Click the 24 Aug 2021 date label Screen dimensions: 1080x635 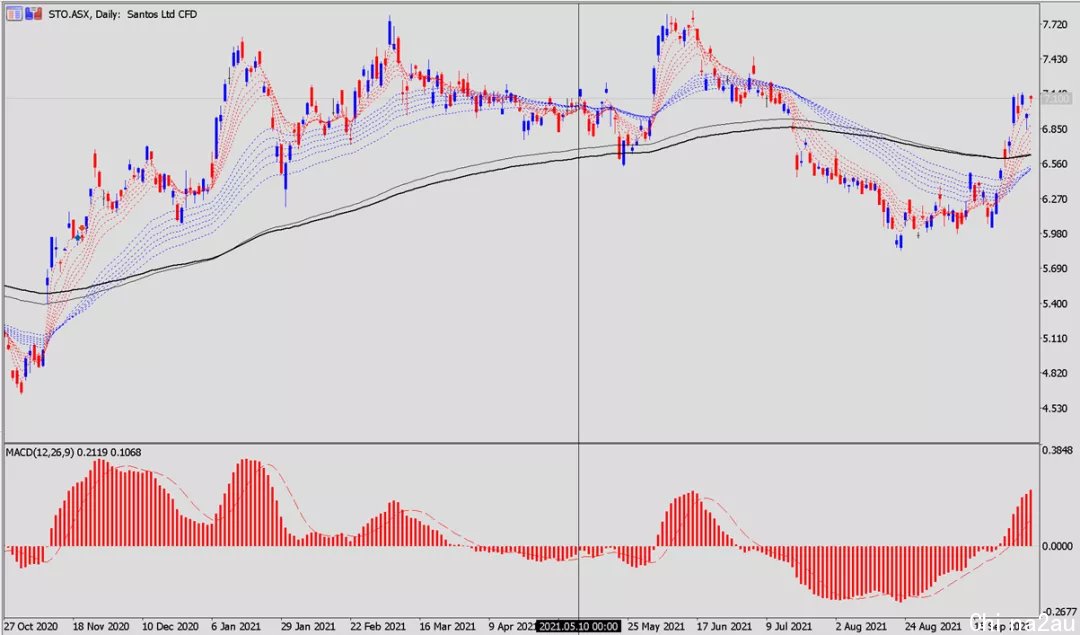[932, 626]
